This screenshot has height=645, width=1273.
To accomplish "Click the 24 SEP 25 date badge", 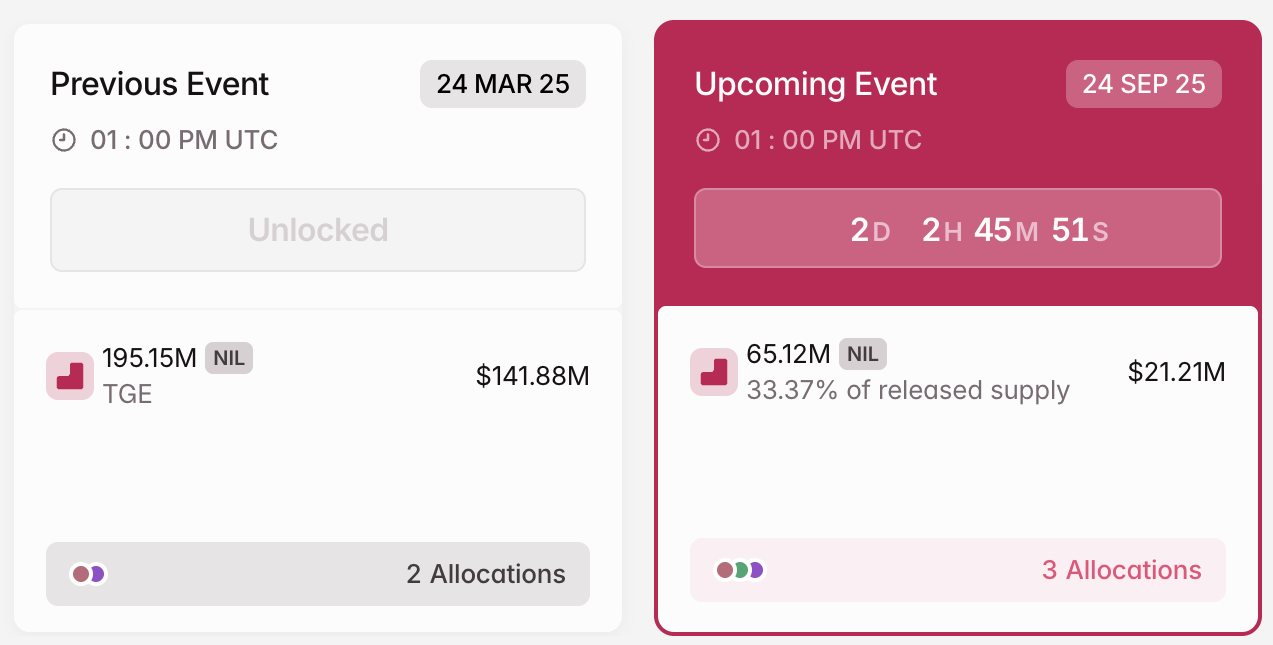I will [x=1143, y=84].
